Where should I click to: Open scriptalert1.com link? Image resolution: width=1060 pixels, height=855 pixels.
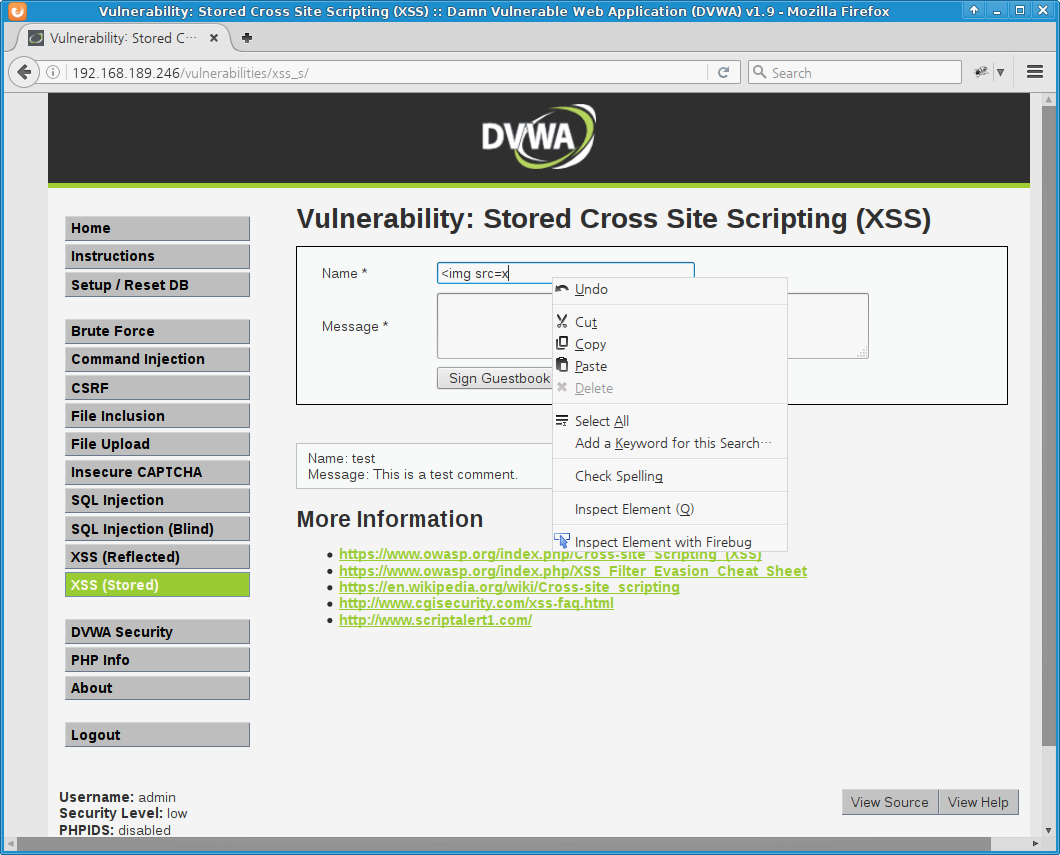[x=435, y=620]
